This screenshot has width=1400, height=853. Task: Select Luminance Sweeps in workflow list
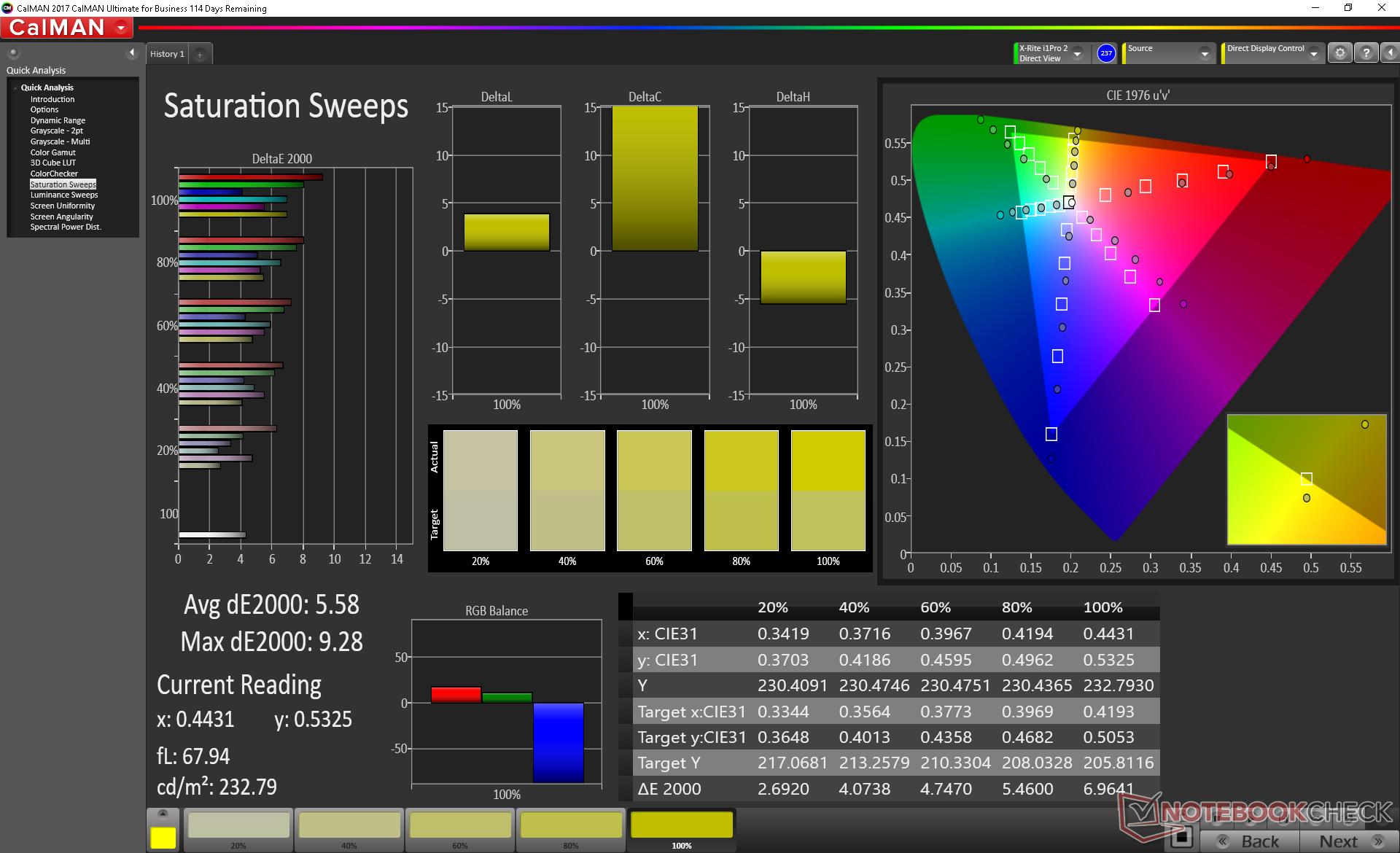tap(63, 195)
